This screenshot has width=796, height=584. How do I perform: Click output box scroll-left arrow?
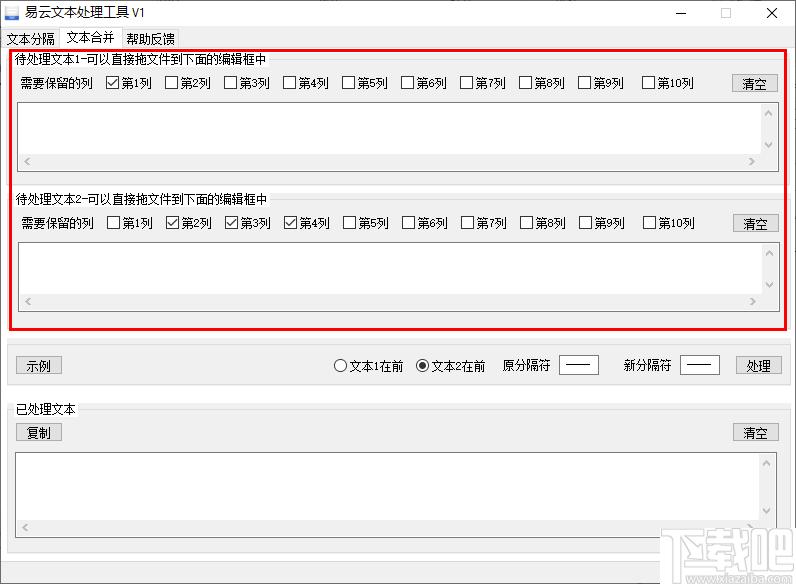[25, 528]
